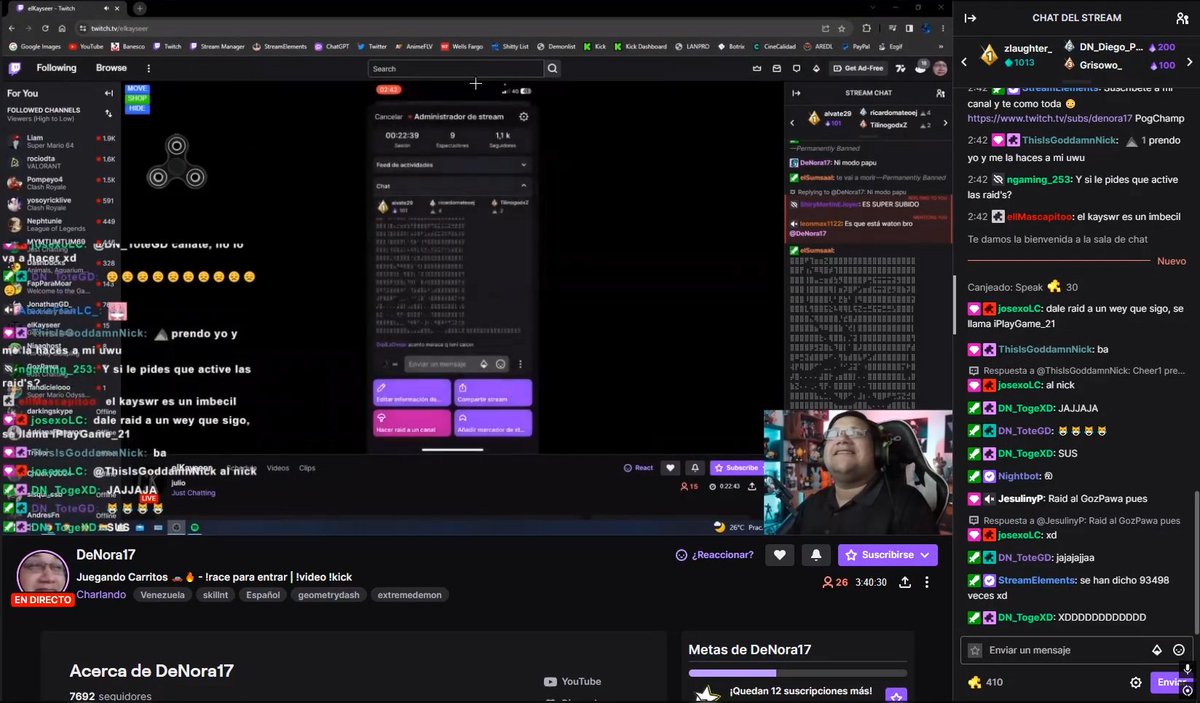
Task: Click the DeNora17 channel name heading
Action: (x=106, y=555)
